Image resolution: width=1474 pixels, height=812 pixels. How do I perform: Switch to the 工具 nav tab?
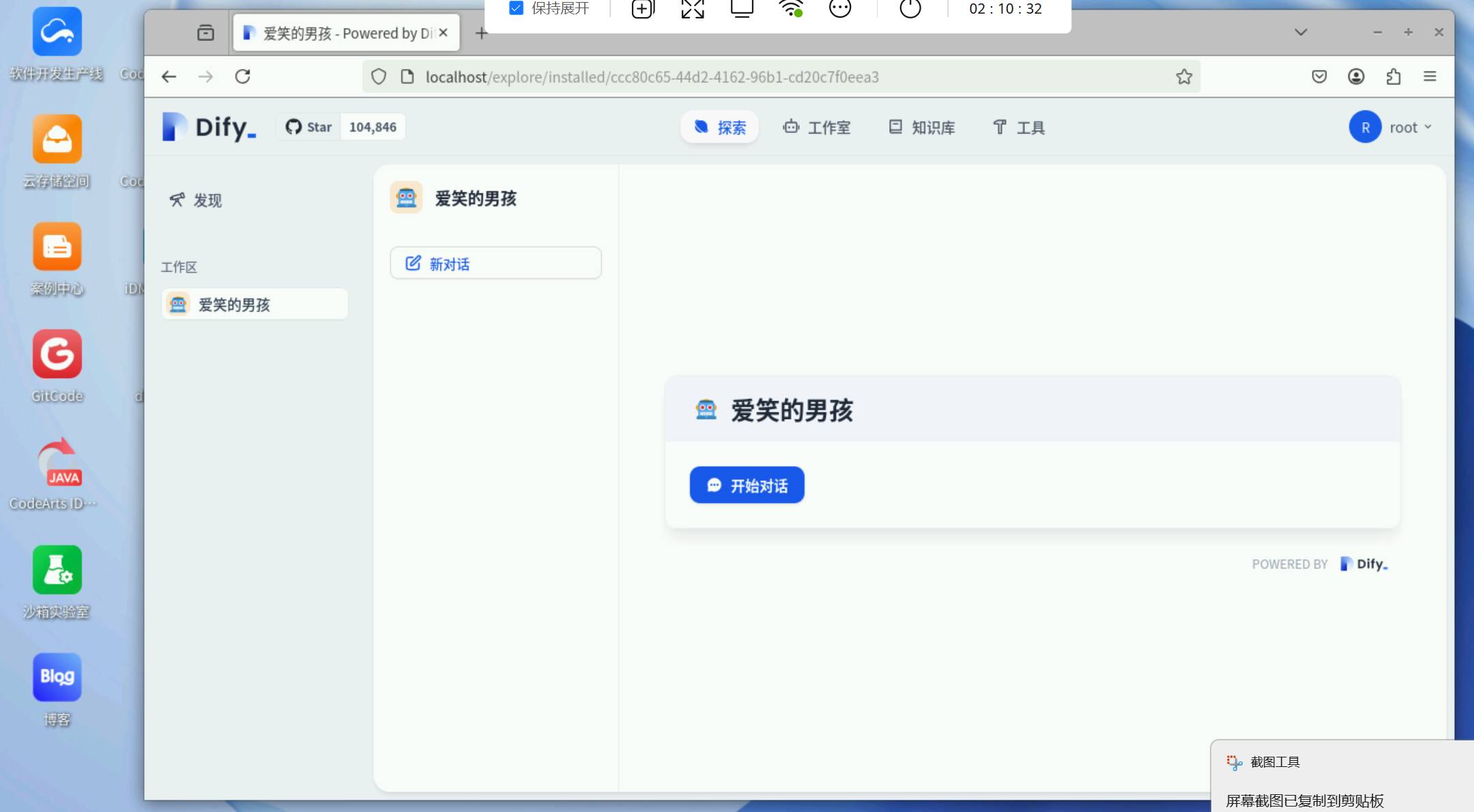coord(1018,127)
